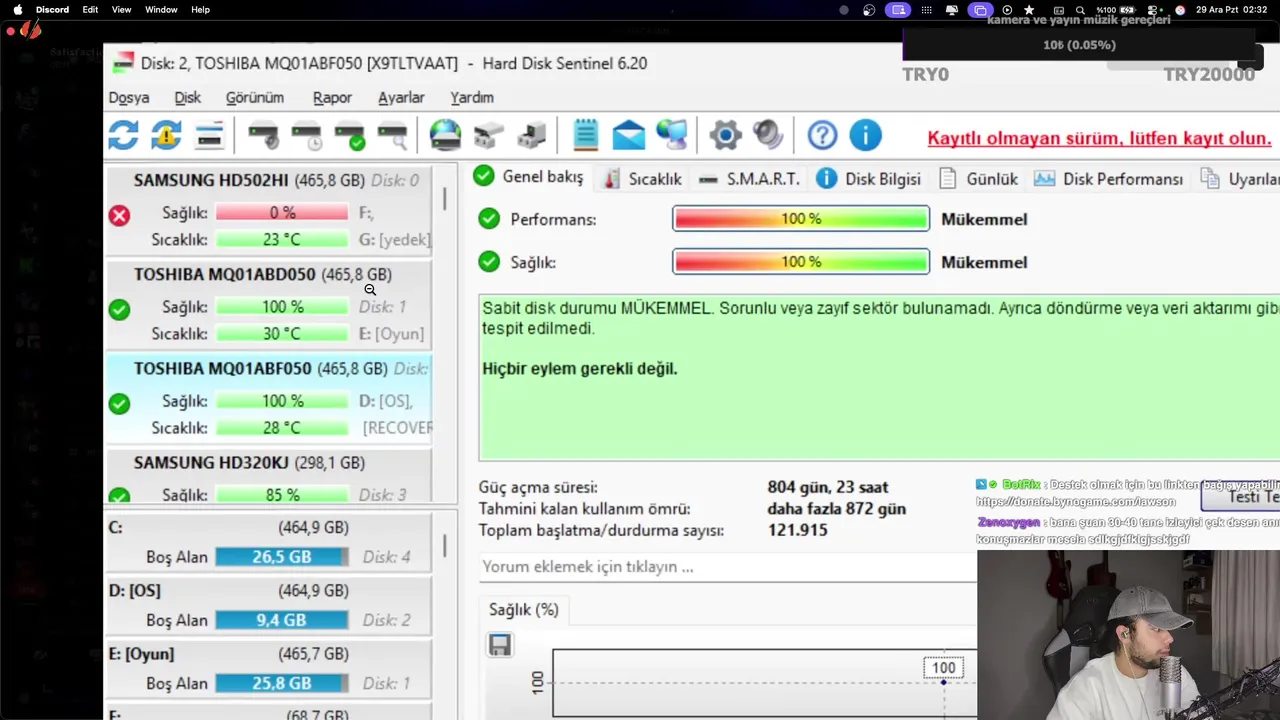Switch to the Sıcaklık tab

click(643, 179)
